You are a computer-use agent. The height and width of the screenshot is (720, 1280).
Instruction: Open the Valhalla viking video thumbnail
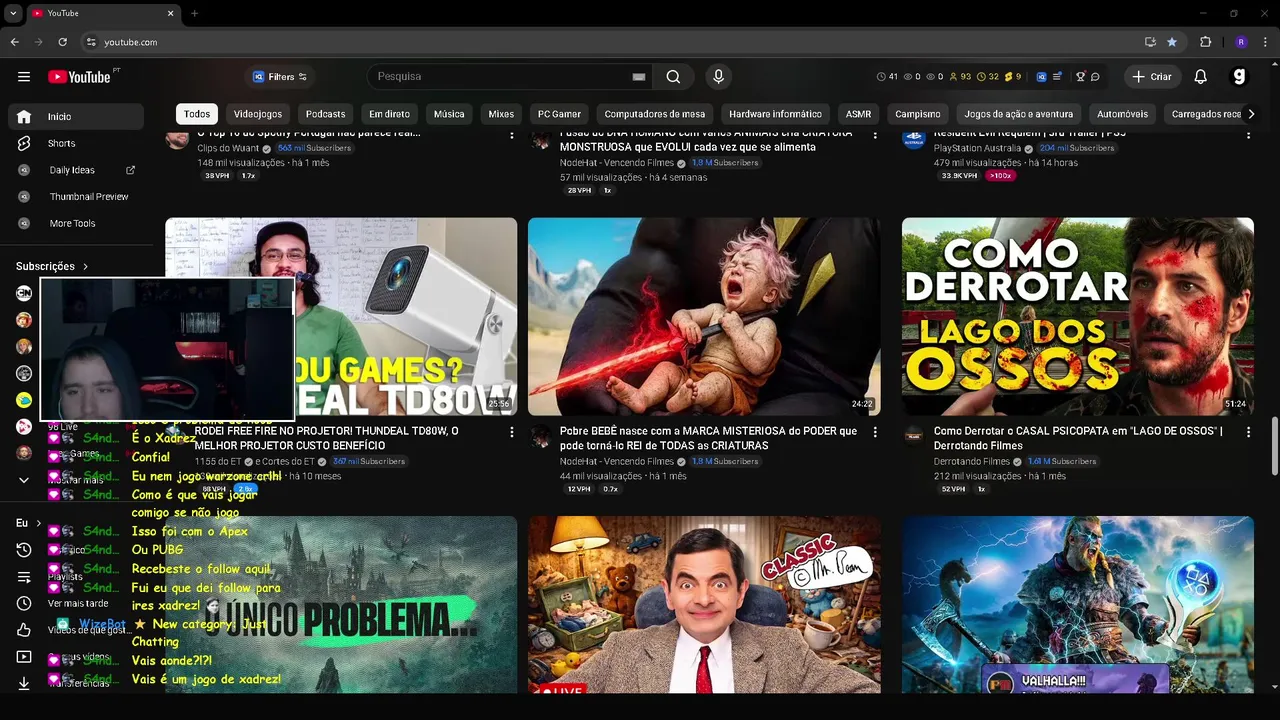1077,604
